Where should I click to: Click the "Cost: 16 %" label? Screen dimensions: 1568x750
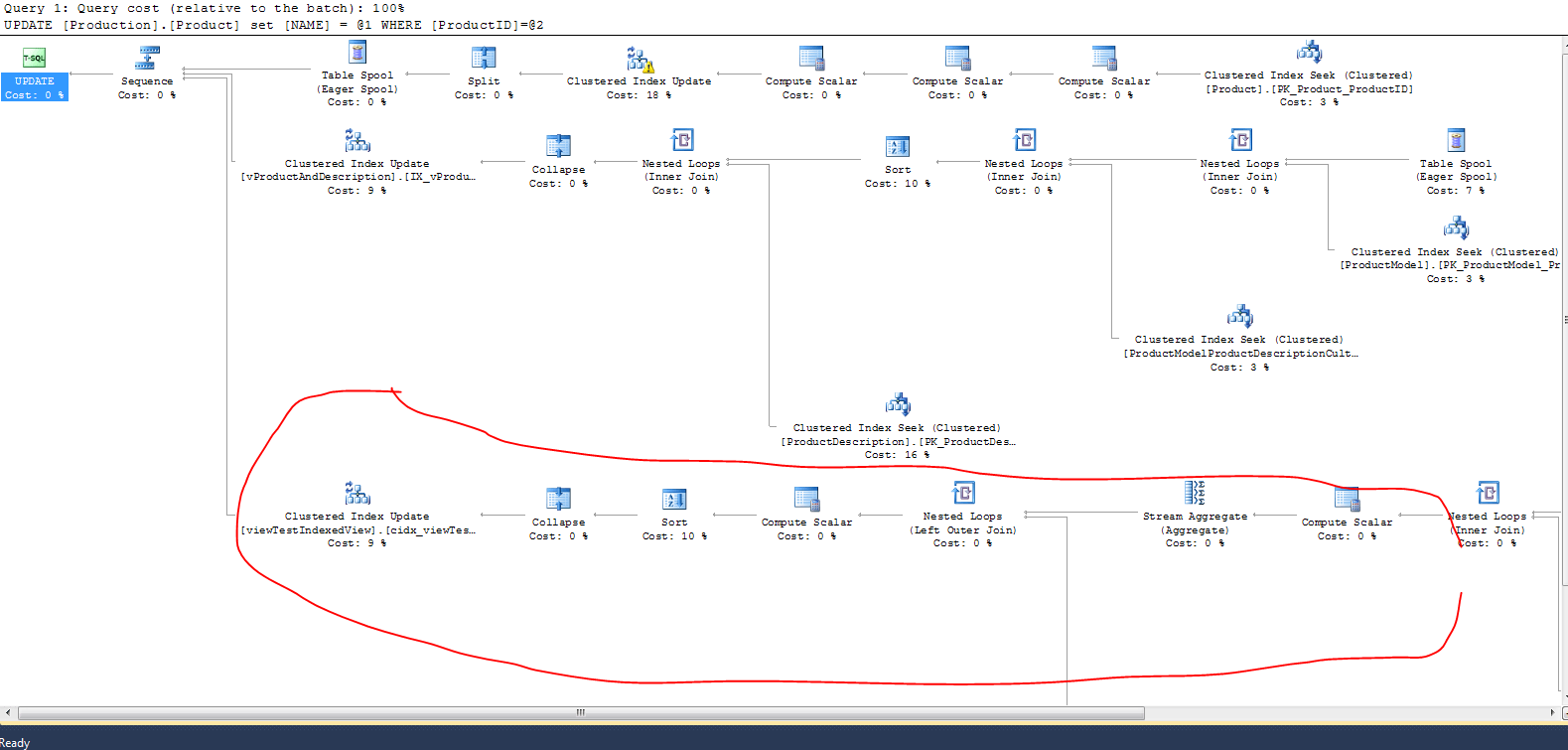pyautogui.click(x=897, y=455)
